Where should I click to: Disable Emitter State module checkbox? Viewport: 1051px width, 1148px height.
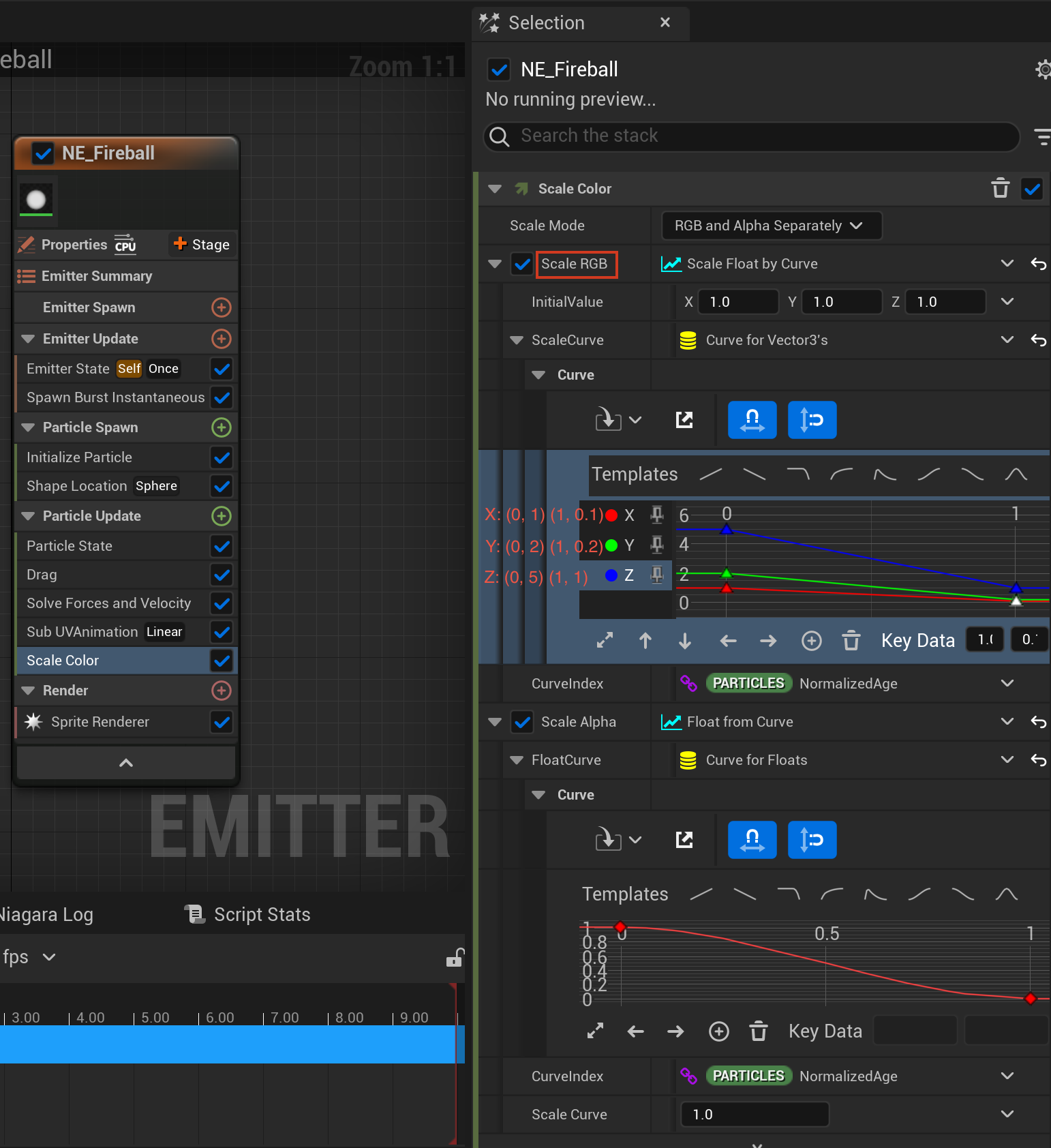click(x=222, y=369)
